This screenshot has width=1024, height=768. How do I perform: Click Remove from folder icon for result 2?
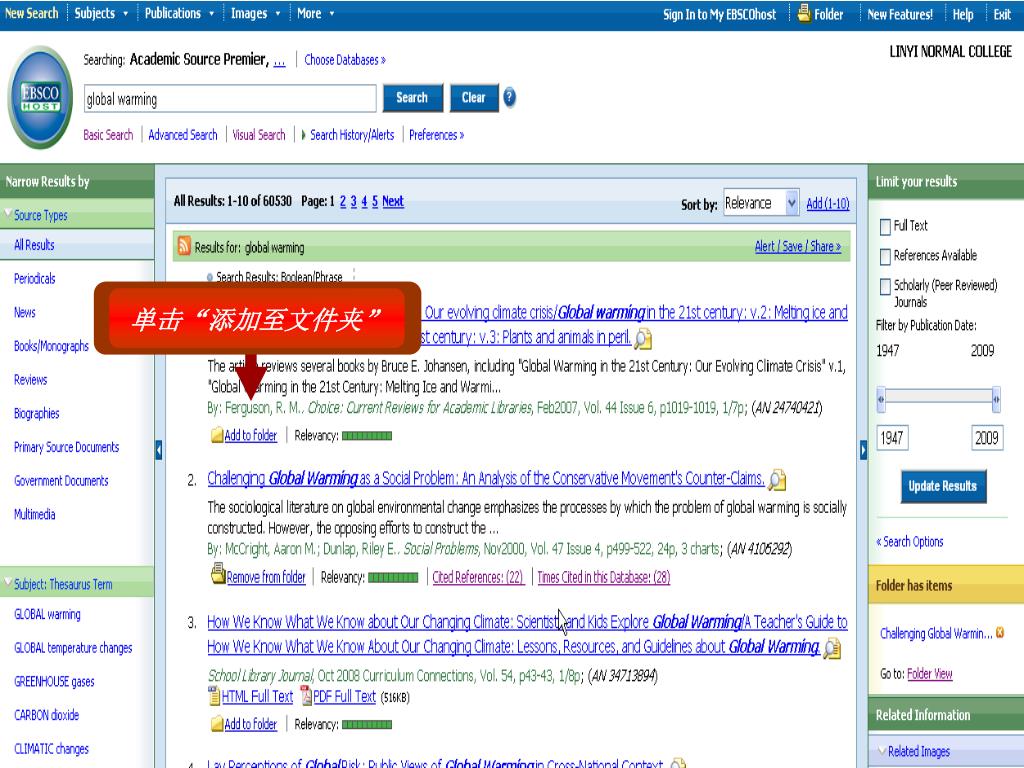click(218, 573)
